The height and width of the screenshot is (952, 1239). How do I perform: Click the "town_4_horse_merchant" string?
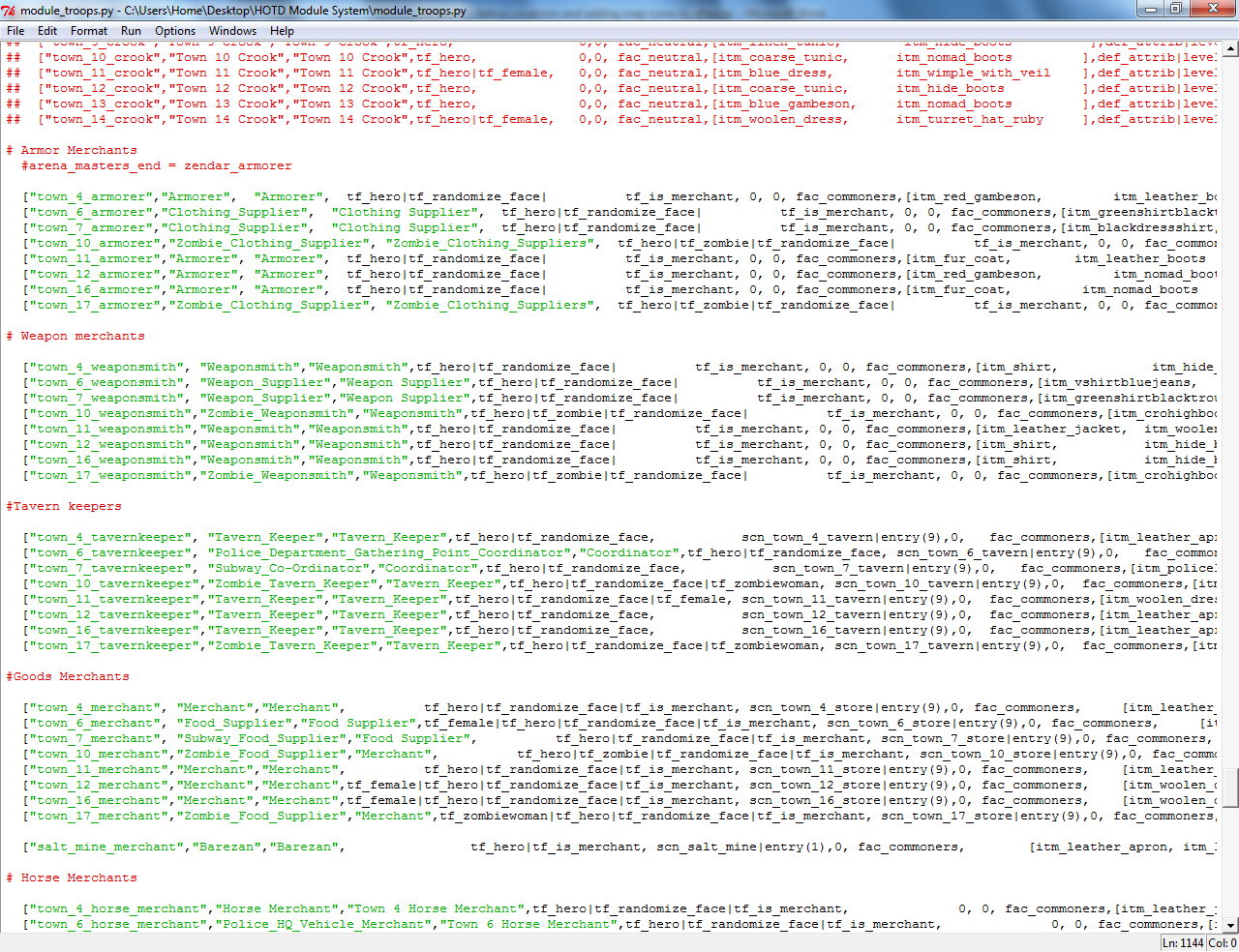[118, 908]
